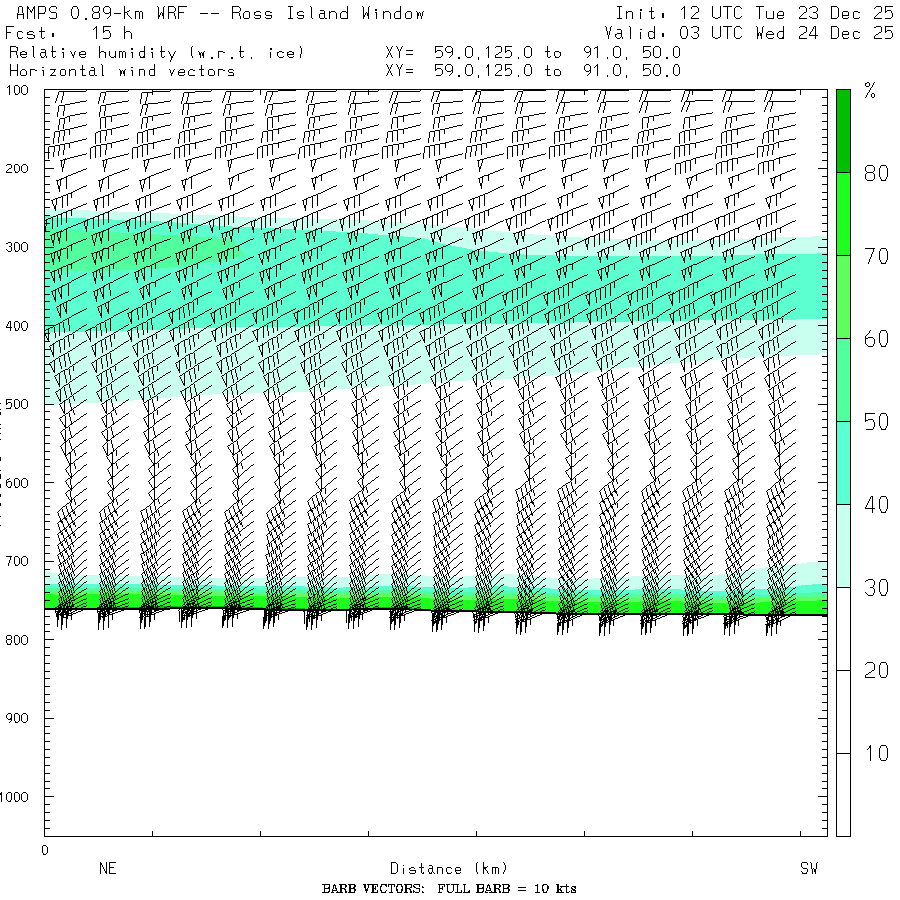This screenshot has height=900, width=900.
Task: Pick the colorbar segment between 50 and 60
Action: click(x=843, y=379)
